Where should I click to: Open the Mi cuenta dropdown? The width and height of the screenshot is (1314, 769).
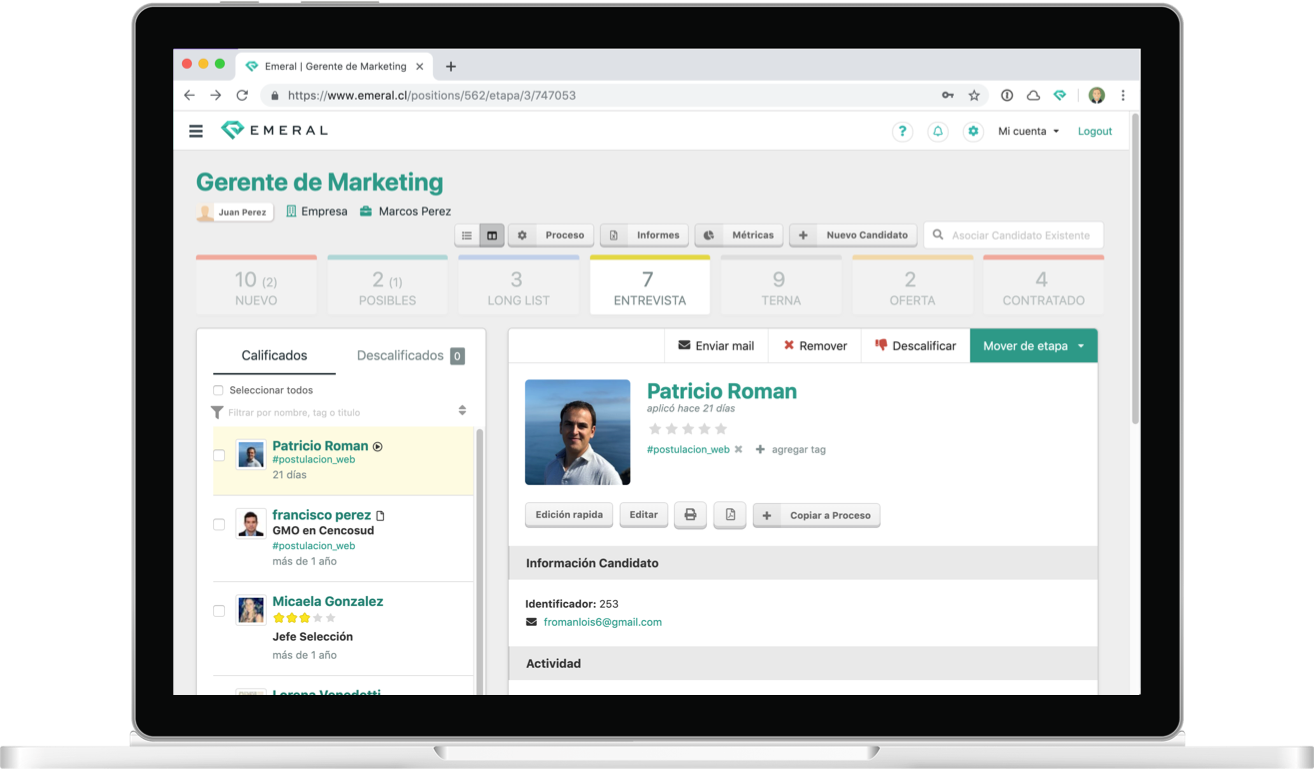click(x=1028, y=131)
